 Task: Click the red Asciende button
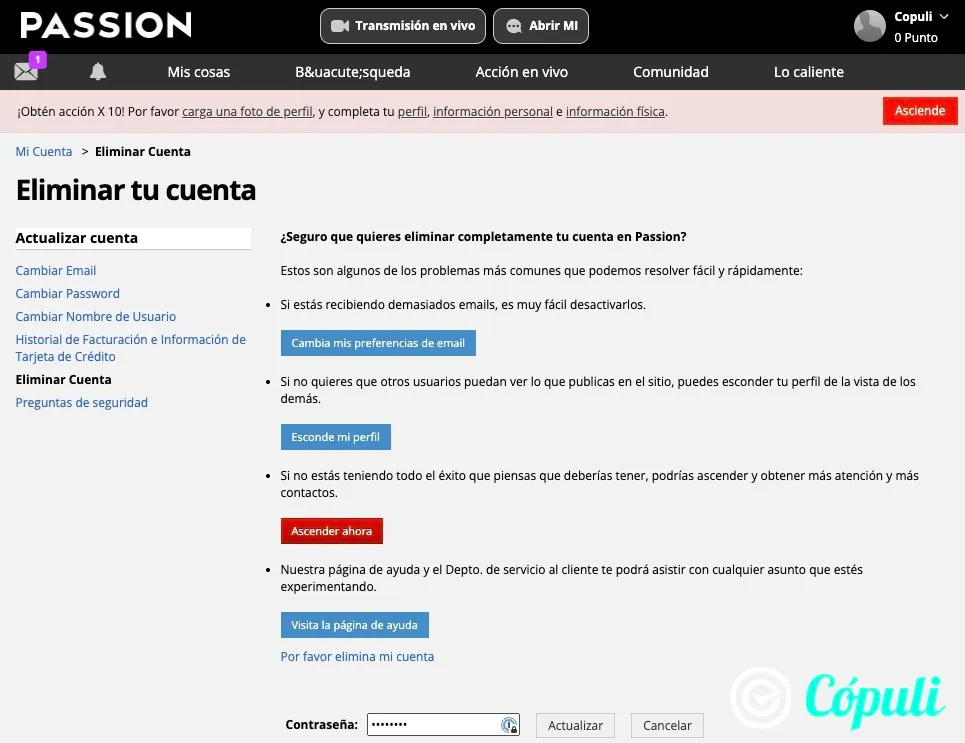pos(920,111)
